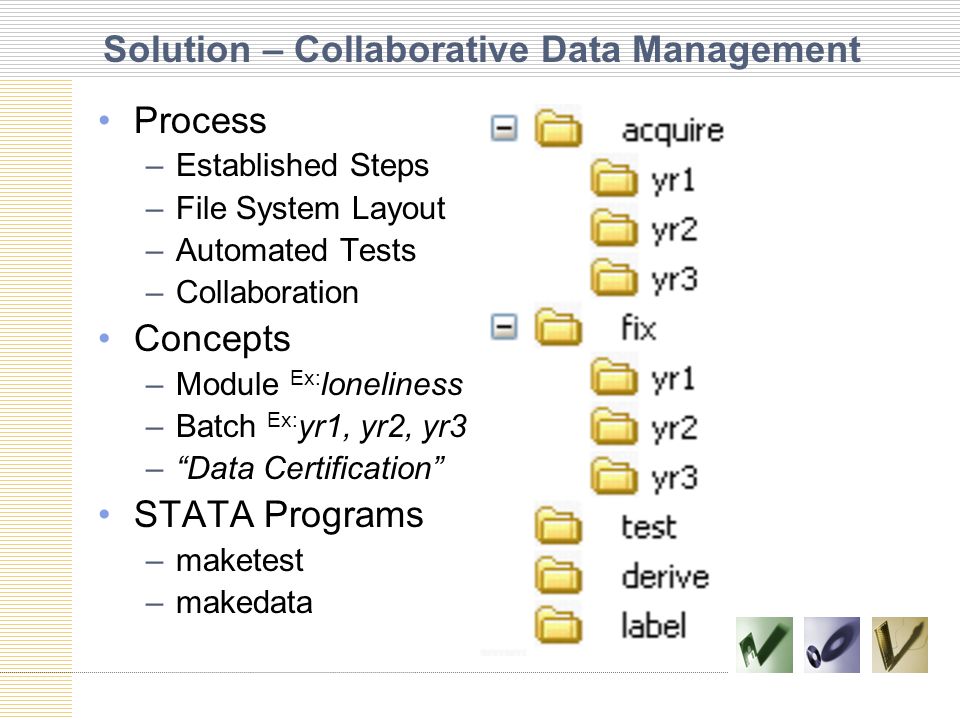Select the fix folder icon
This screenshot has width=960, height=720.
(558, 326)
